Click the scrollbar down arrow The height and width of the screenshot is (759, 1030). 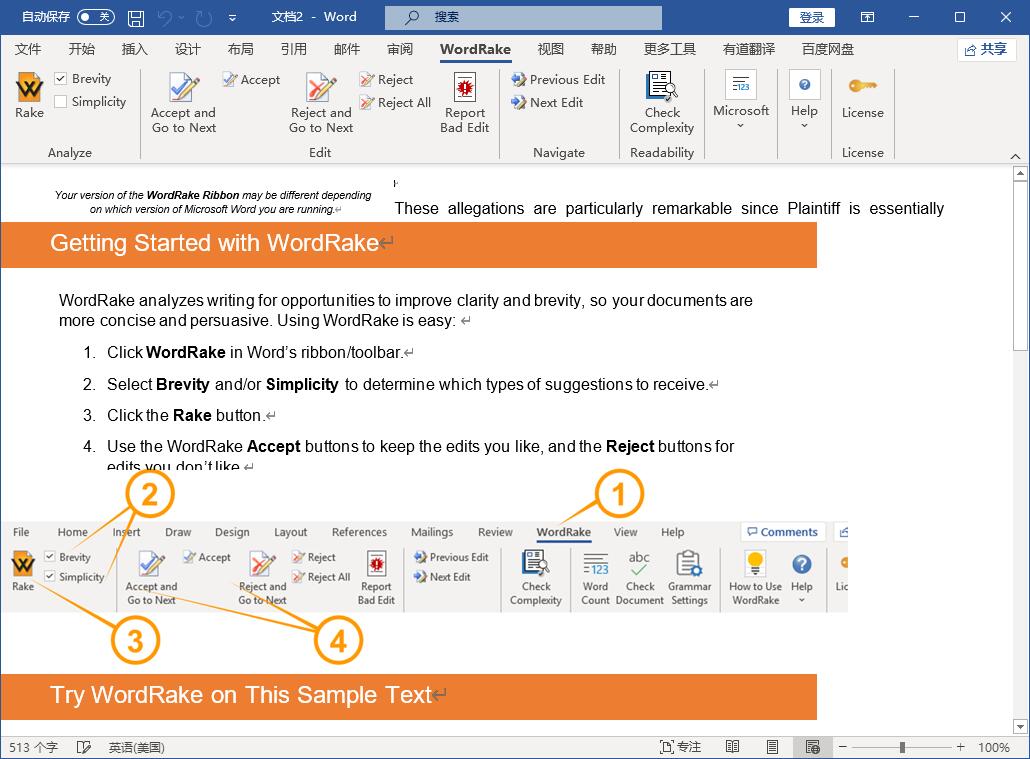point(1019,727)
